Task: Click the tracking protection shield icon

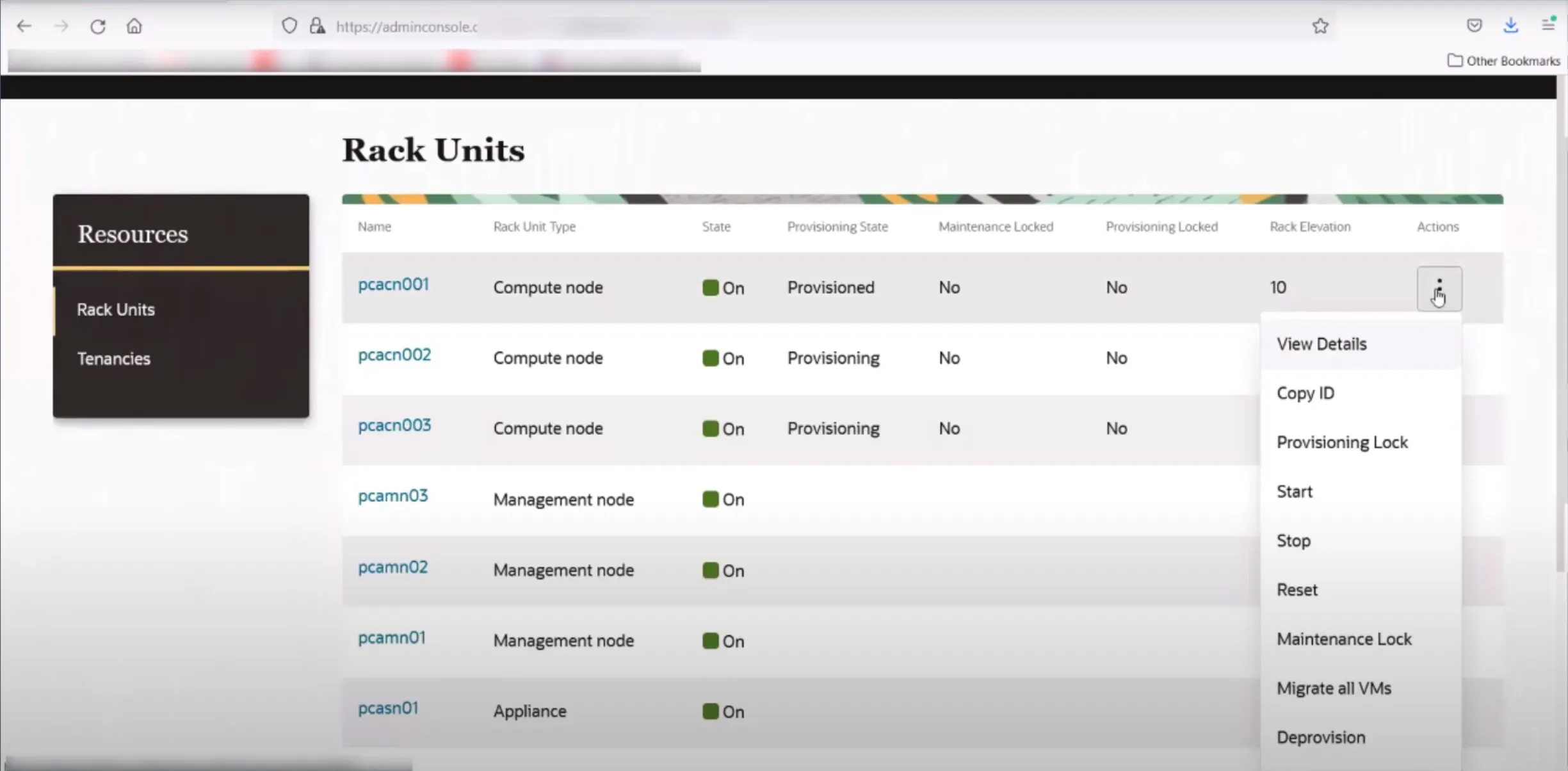Action: point(289,26)
